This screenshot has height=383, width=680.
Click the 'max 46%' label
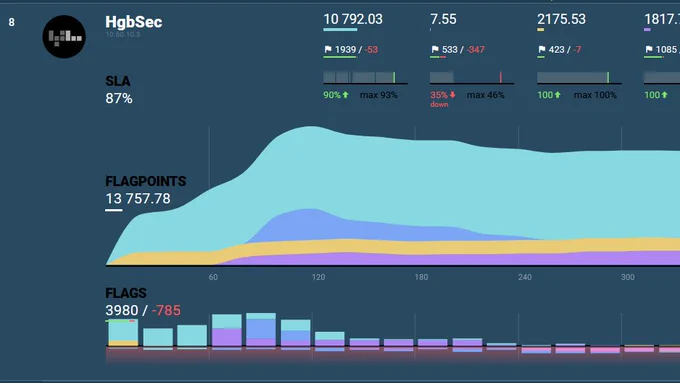pos(485,95)
